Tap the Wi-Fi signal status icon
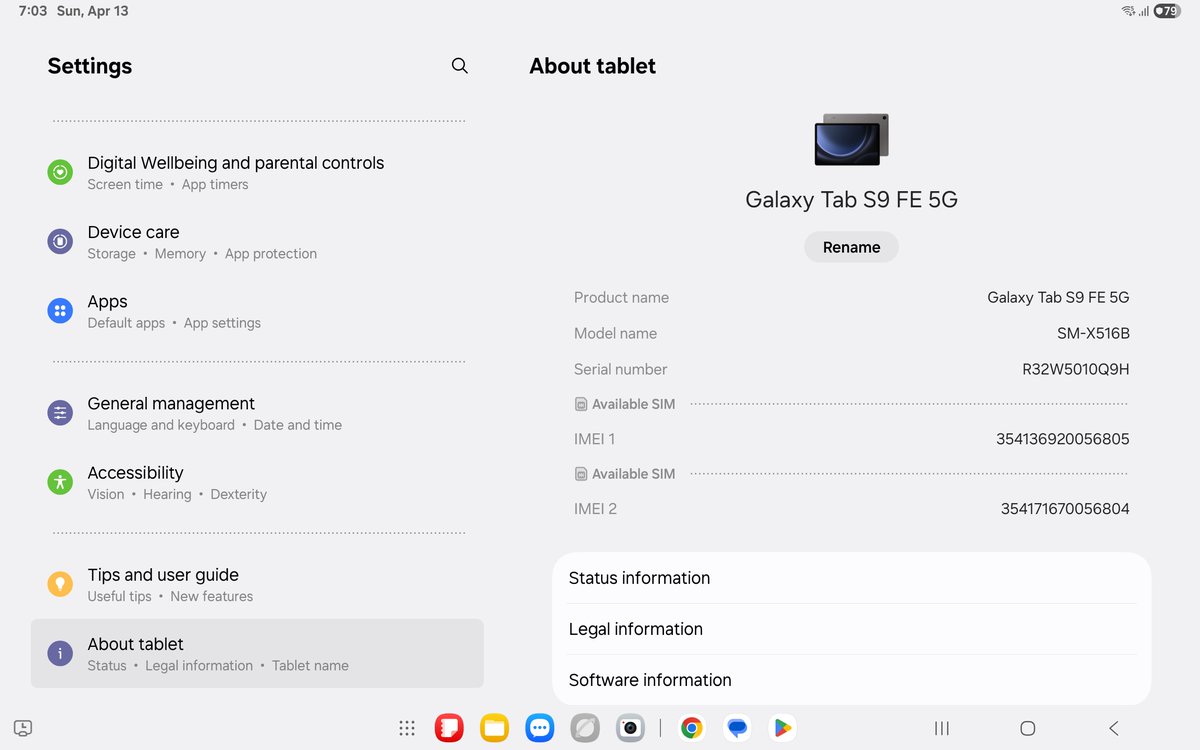1200x750 pixels. [x=1128, y=11]
